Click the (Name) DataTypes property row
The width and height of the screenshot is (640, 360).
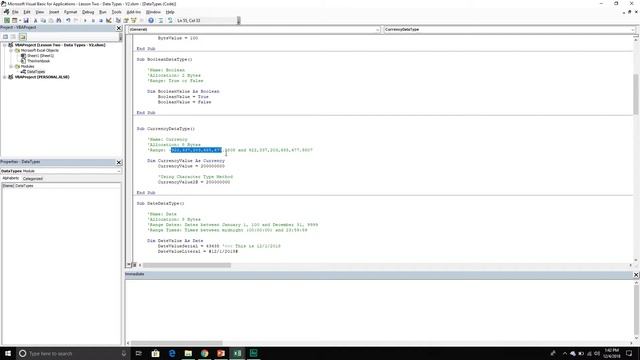(x=61, y=186)
